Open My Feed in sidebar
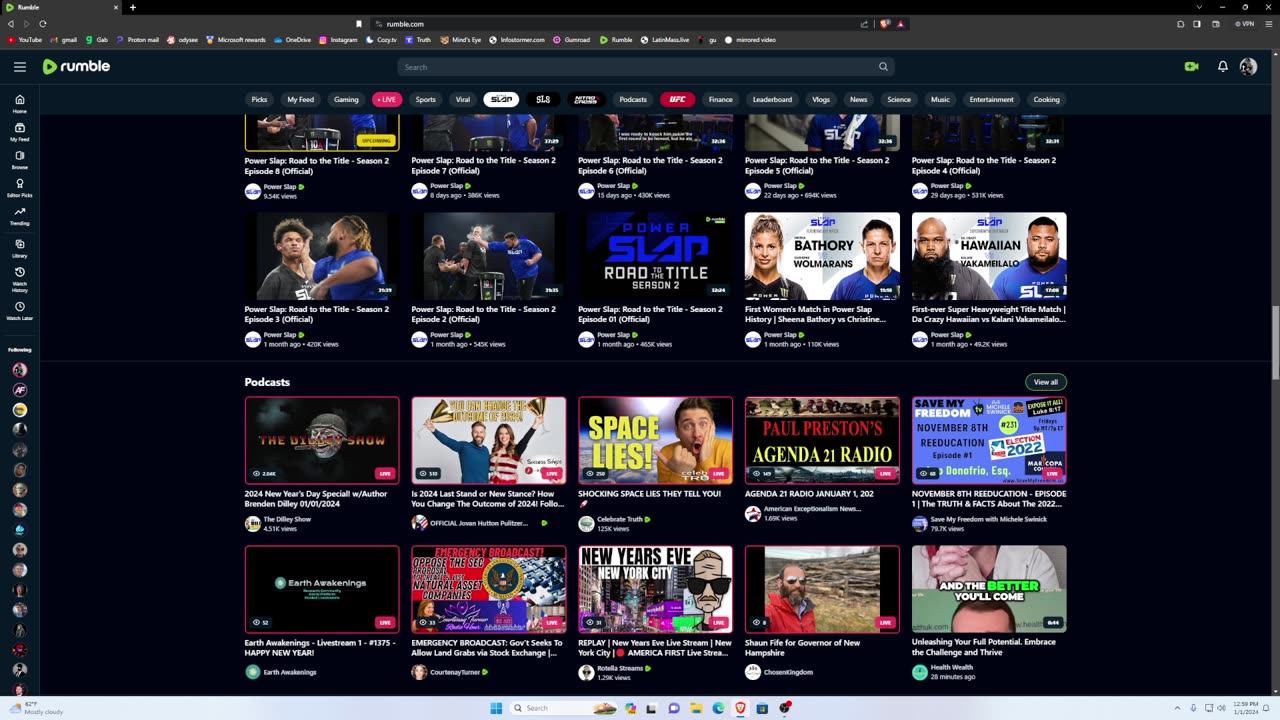 (x=19, y=132)
